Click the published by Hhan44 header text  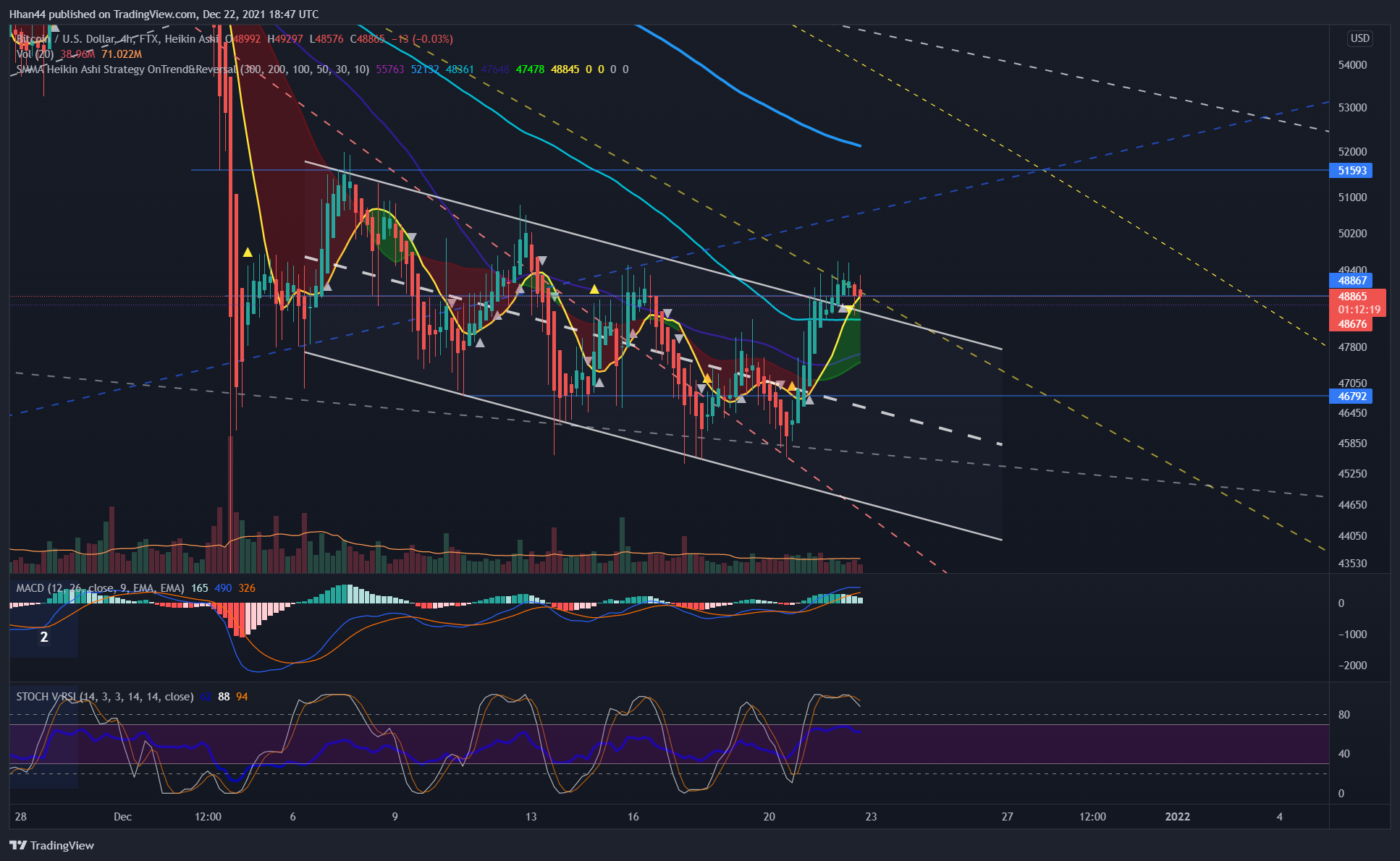pyautogui.click(x=164, y=14)
